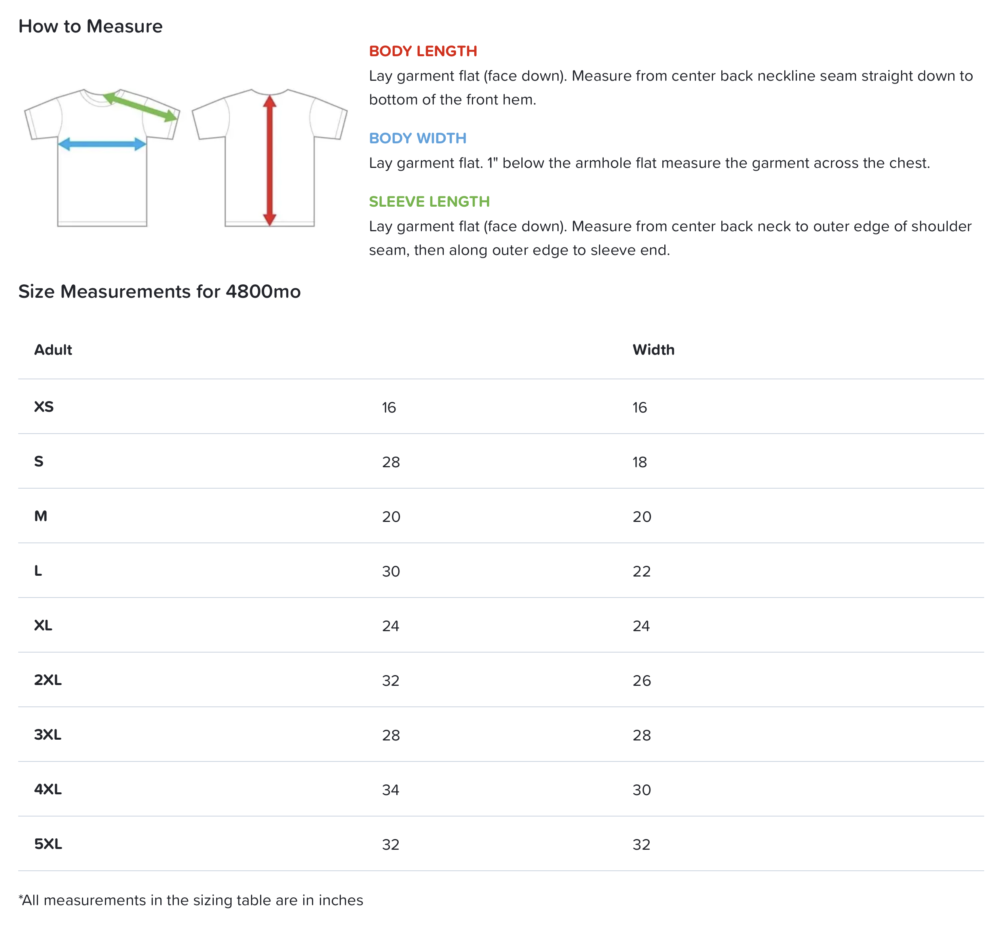Select the 2XL size row label

pos(48,680)
